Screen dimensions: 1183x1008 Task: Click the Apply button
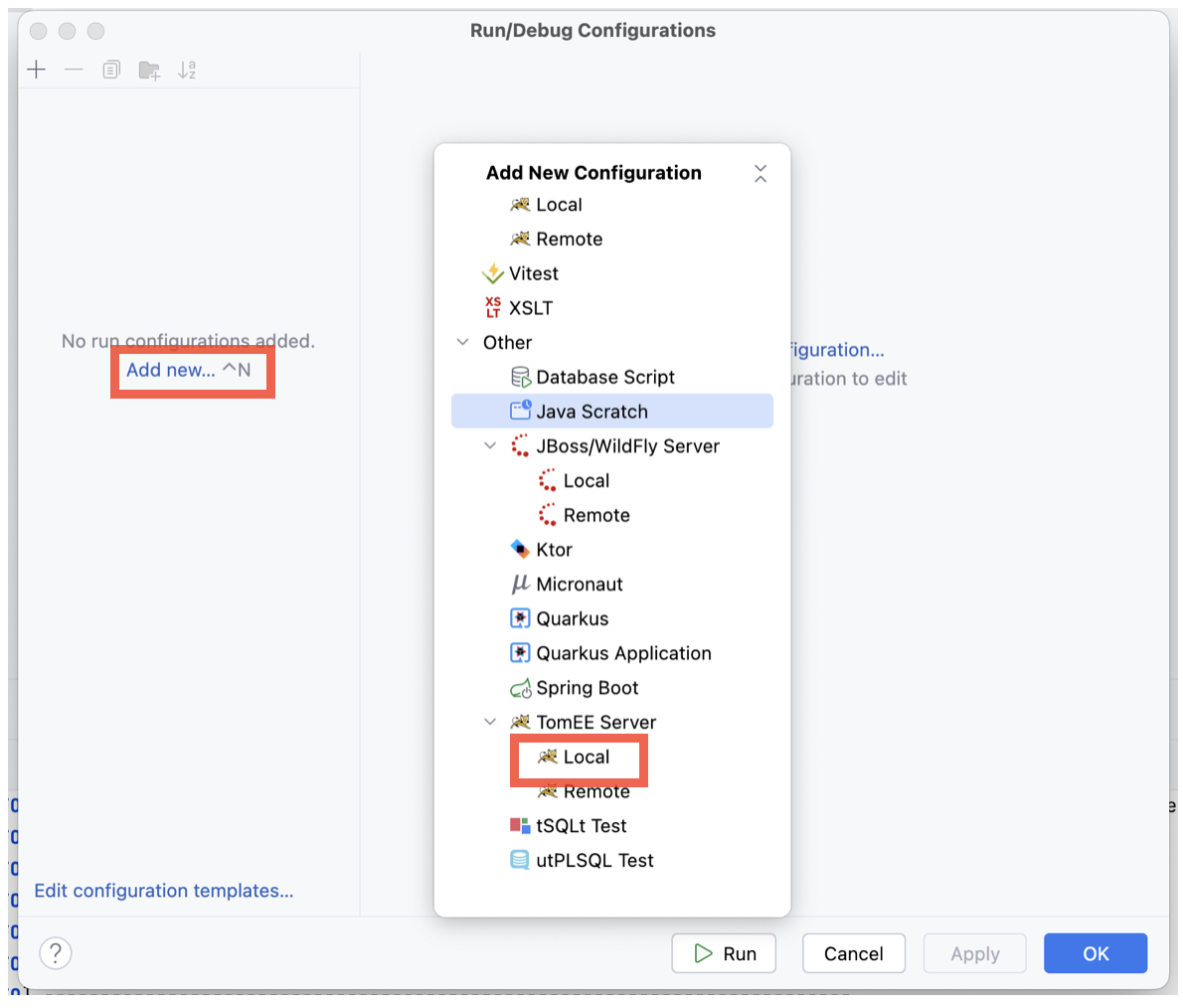click(975, 953)
